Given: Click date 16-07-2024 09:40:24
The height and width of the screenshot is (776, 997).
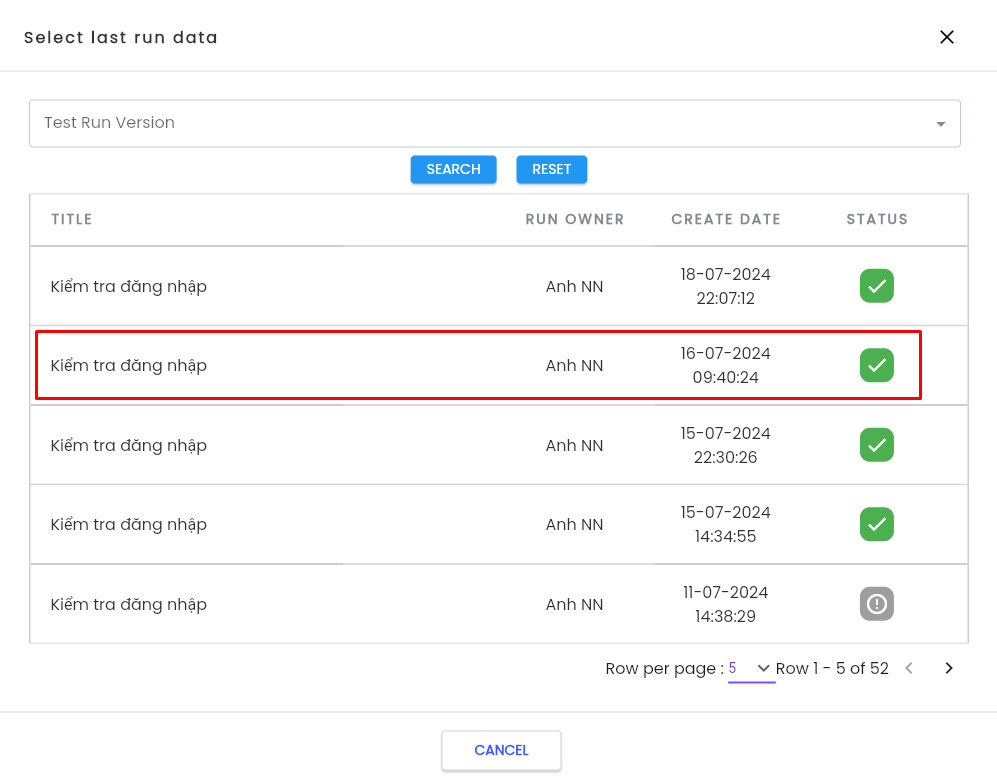Looking at the screenshot, I should tap(725, 365).
